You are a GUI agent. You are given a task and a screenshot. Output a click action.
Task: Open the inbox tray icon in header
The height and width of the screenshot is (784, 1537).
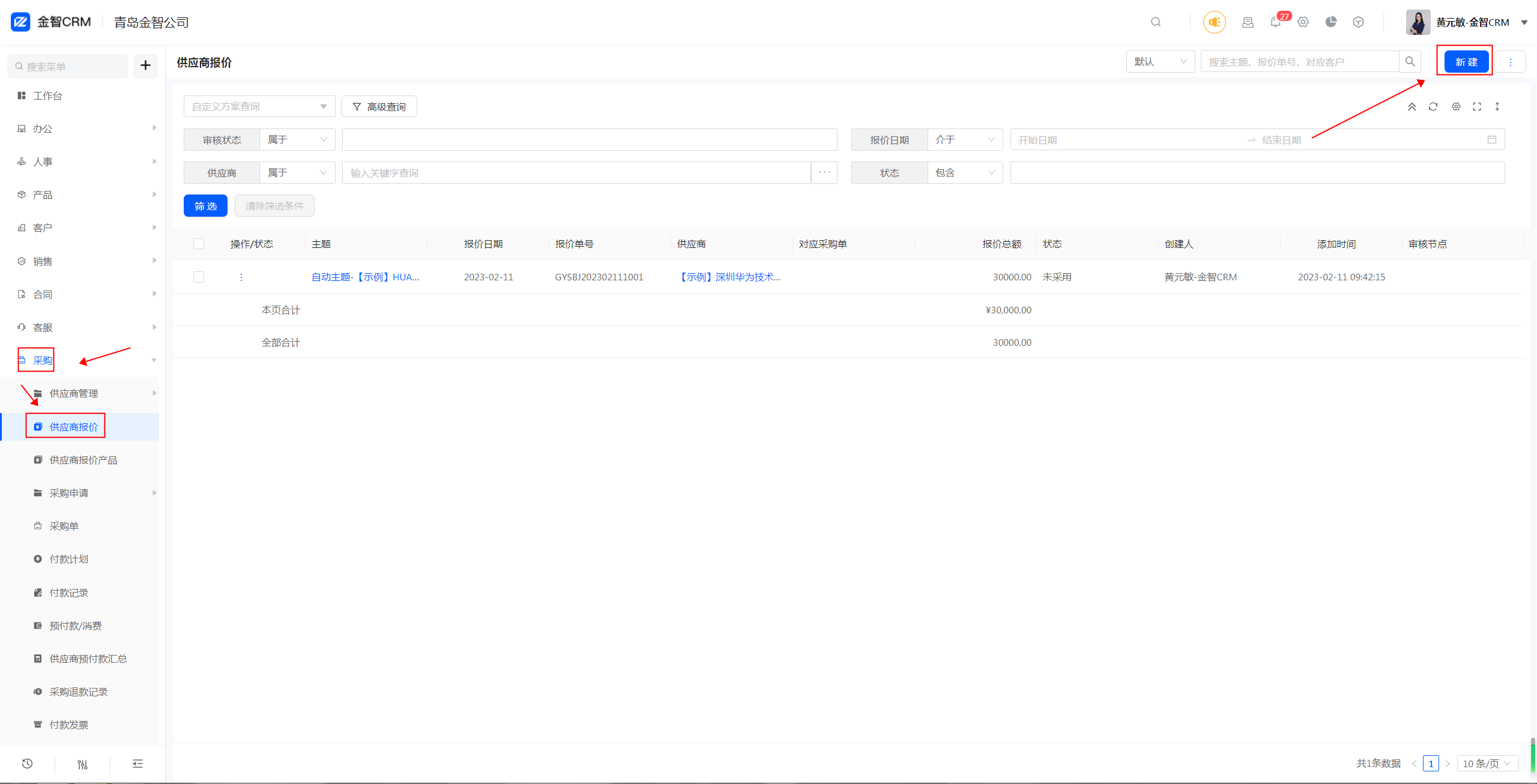click(x=1248, y=22)
